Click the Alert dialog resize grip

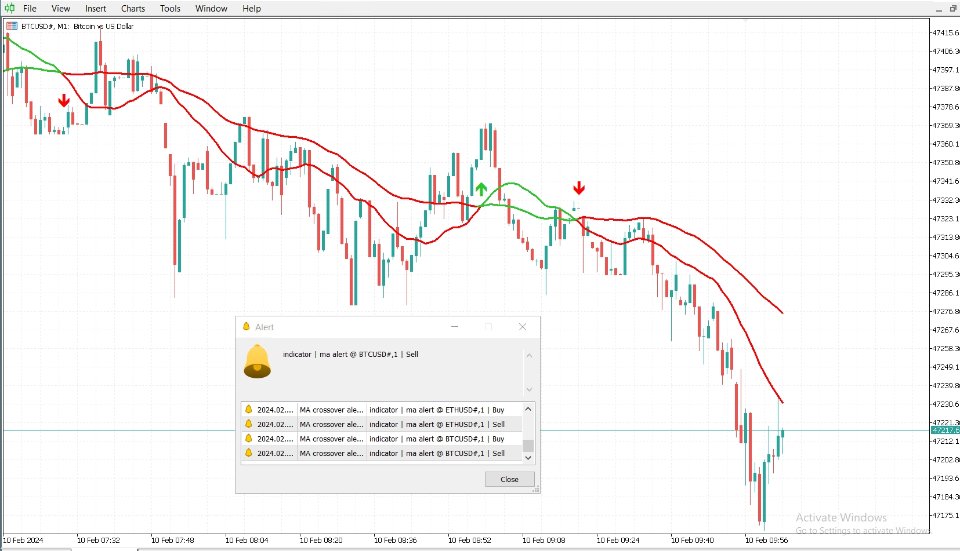click(x=536, y=489)
